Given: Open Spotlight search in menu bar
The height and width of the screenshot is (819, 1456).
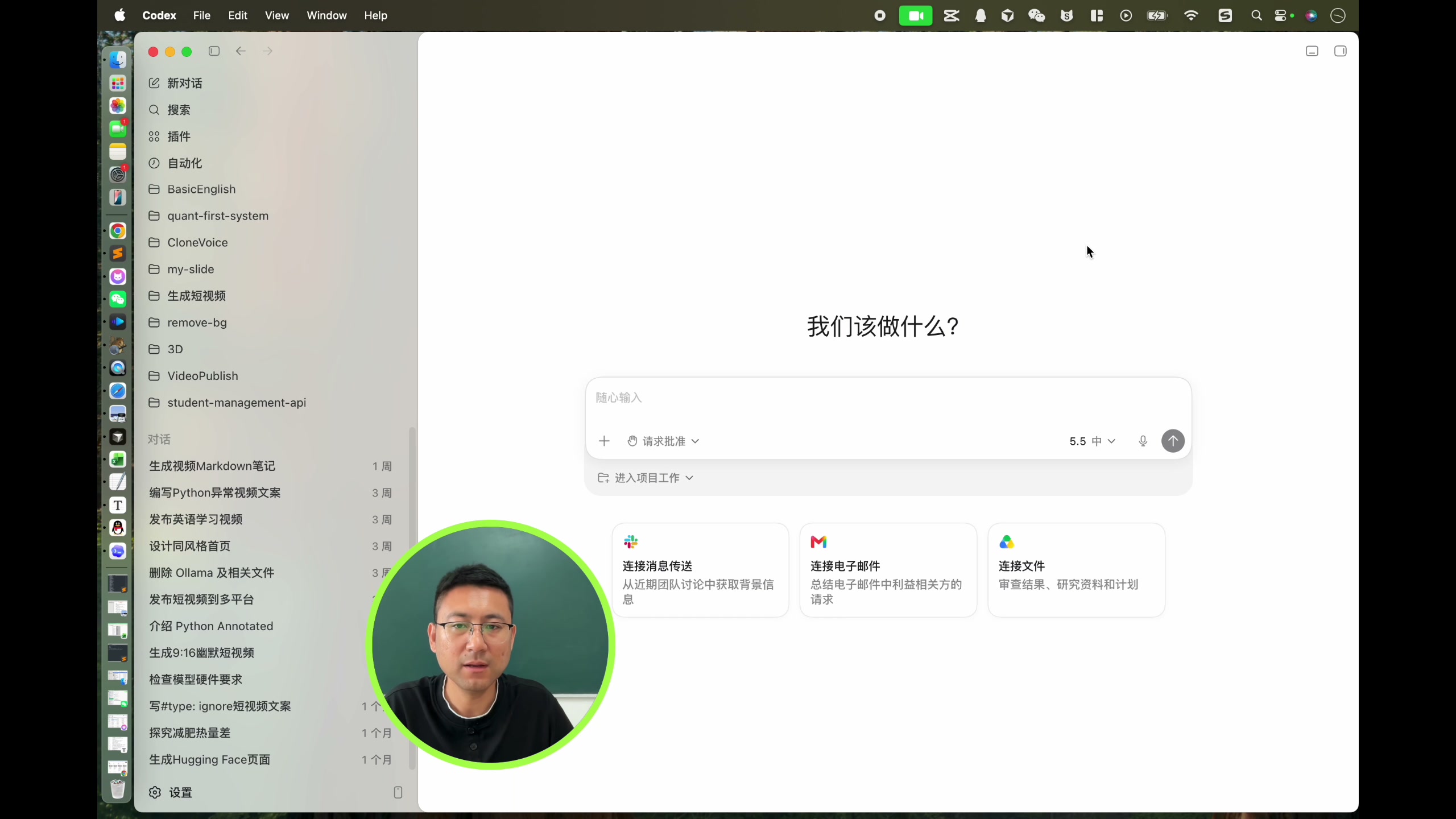Looking at the screenshot, I should click(1256, 15).
